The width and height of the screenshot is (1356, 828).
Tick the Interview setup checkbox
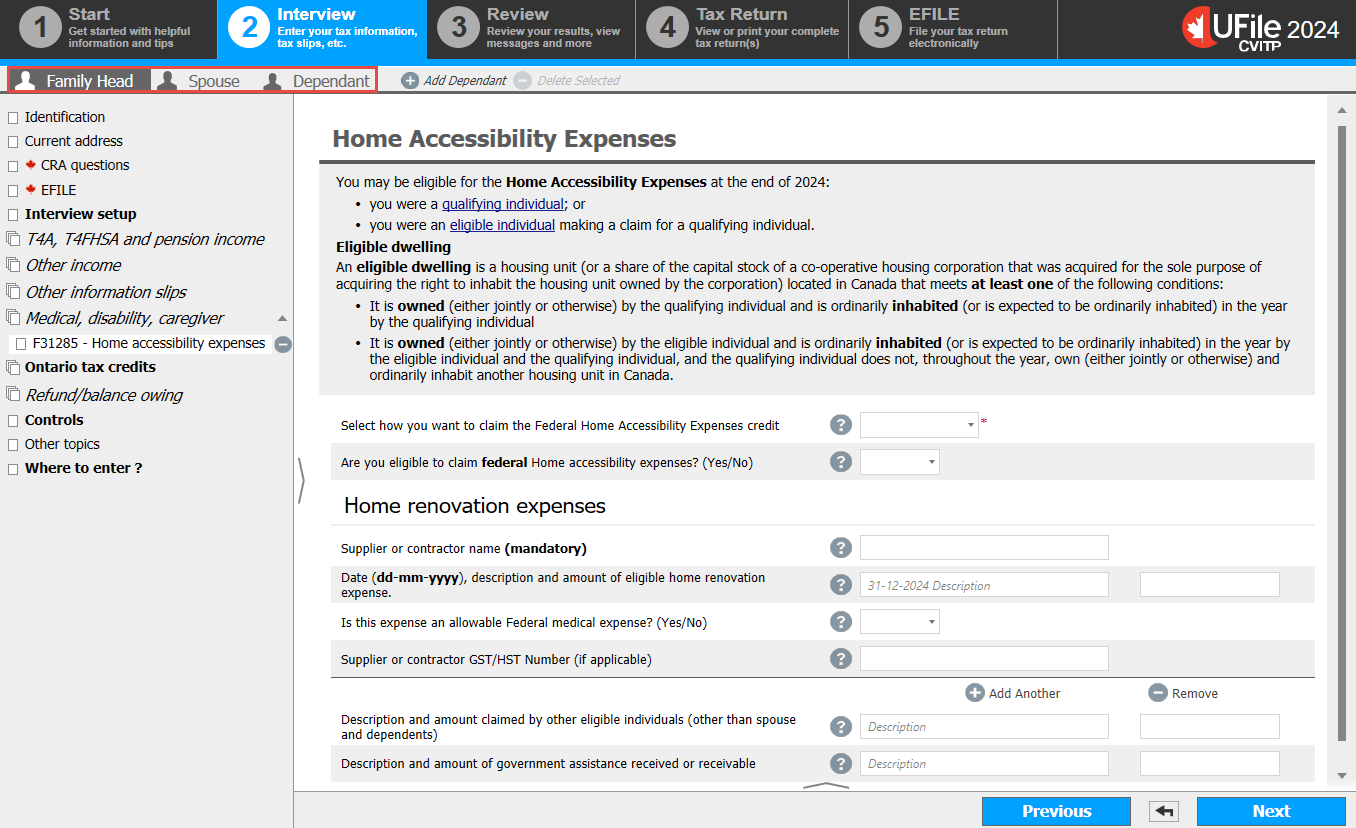click(13, 215)
